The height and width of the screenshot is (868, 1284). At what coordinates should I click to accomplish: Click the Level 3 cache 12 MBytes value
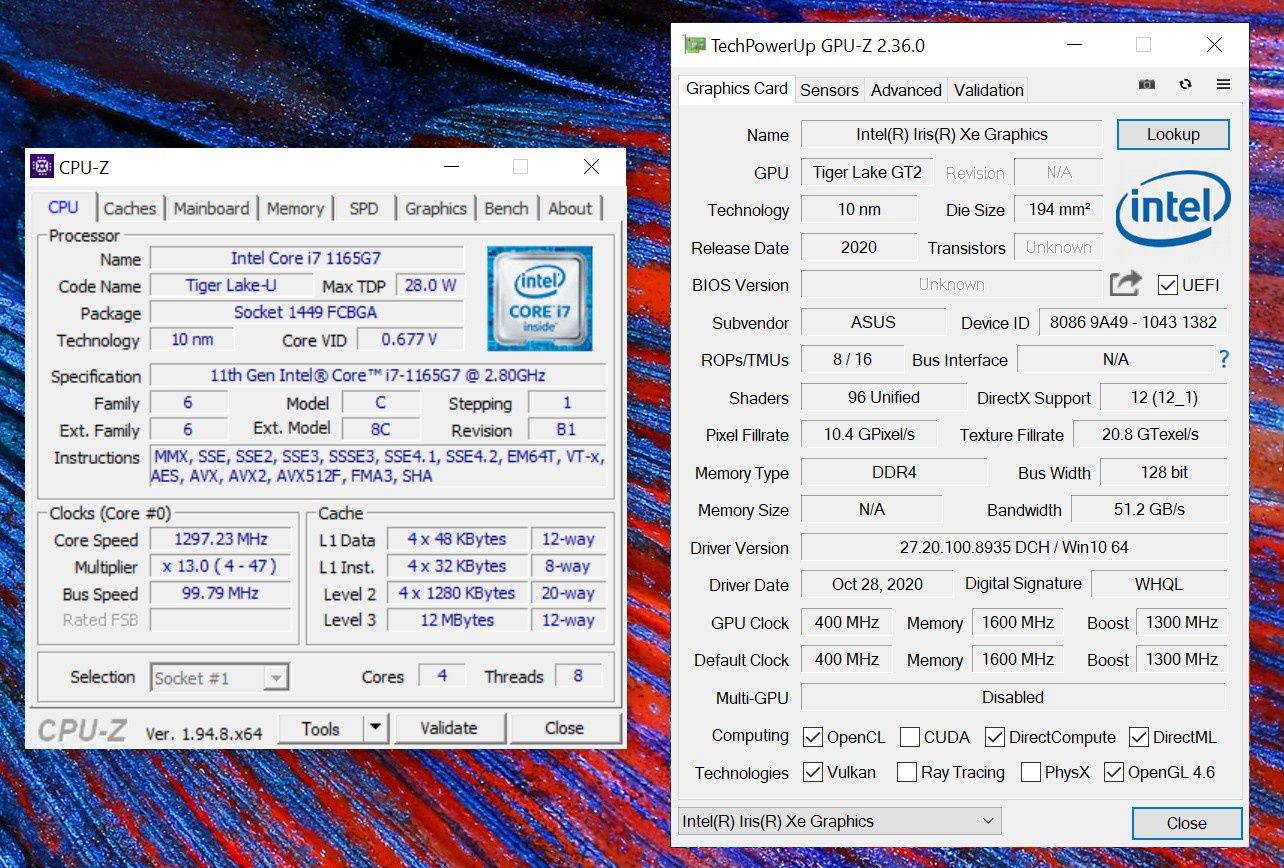coord(456,620)
